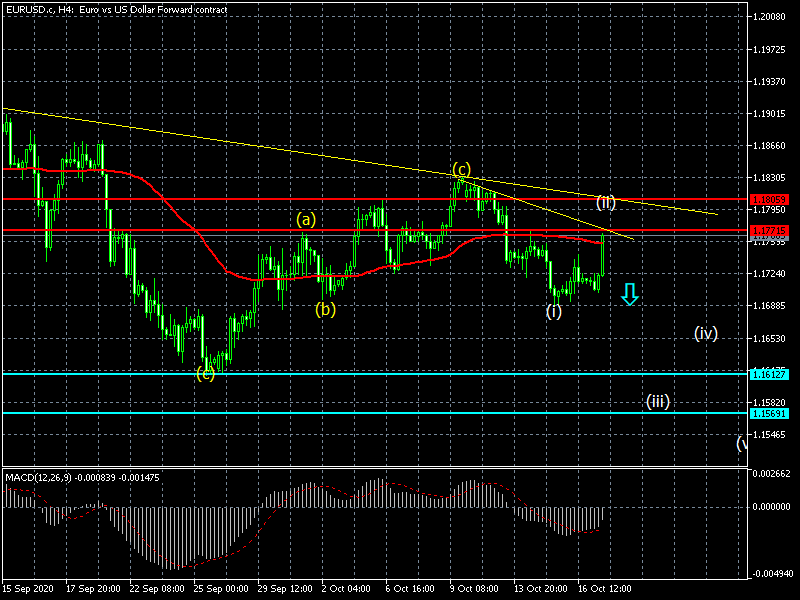Click the 0.000000 MACD scale value
Viewport: 800px width, 600px height.
[773, 506]
